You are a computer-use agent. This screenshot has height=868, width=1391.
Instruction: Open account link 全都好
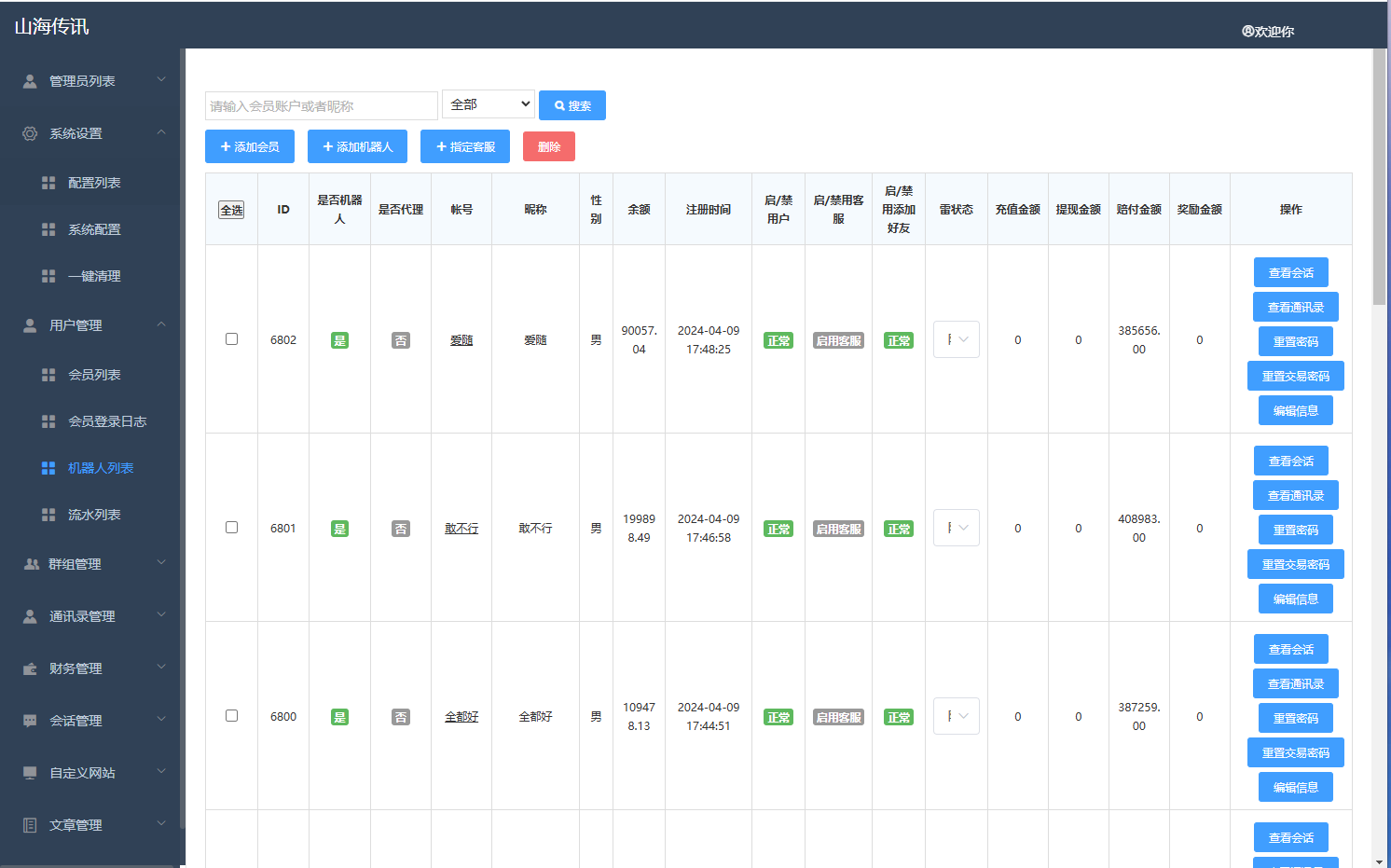click(461, 717)
